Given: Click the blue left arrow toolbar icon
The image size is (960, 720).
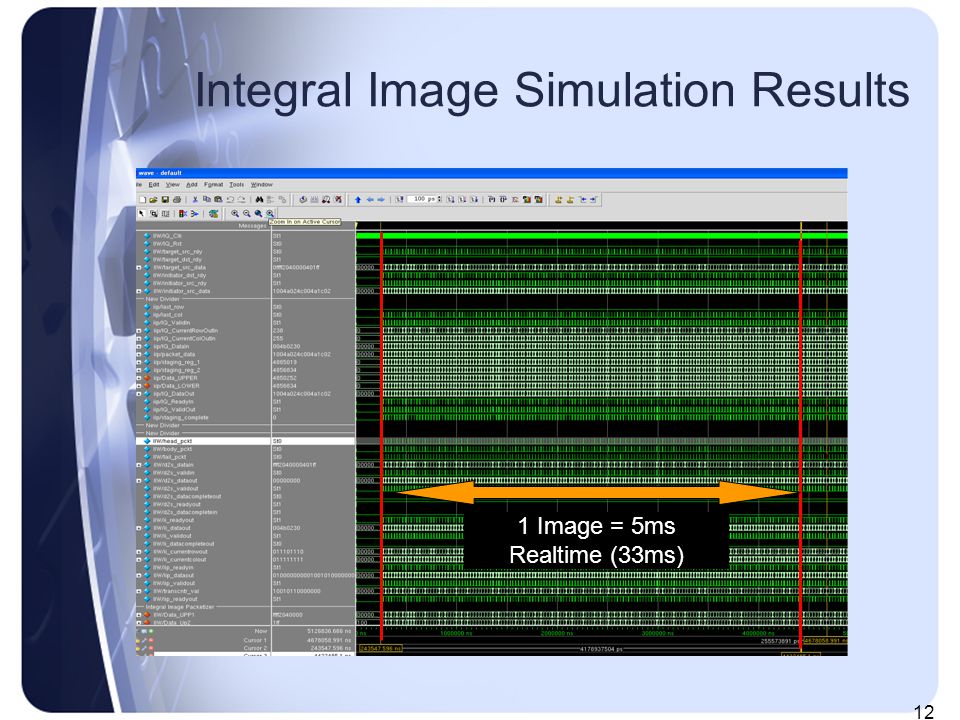Looking at the screenshot, I should (x=370, y=200).
